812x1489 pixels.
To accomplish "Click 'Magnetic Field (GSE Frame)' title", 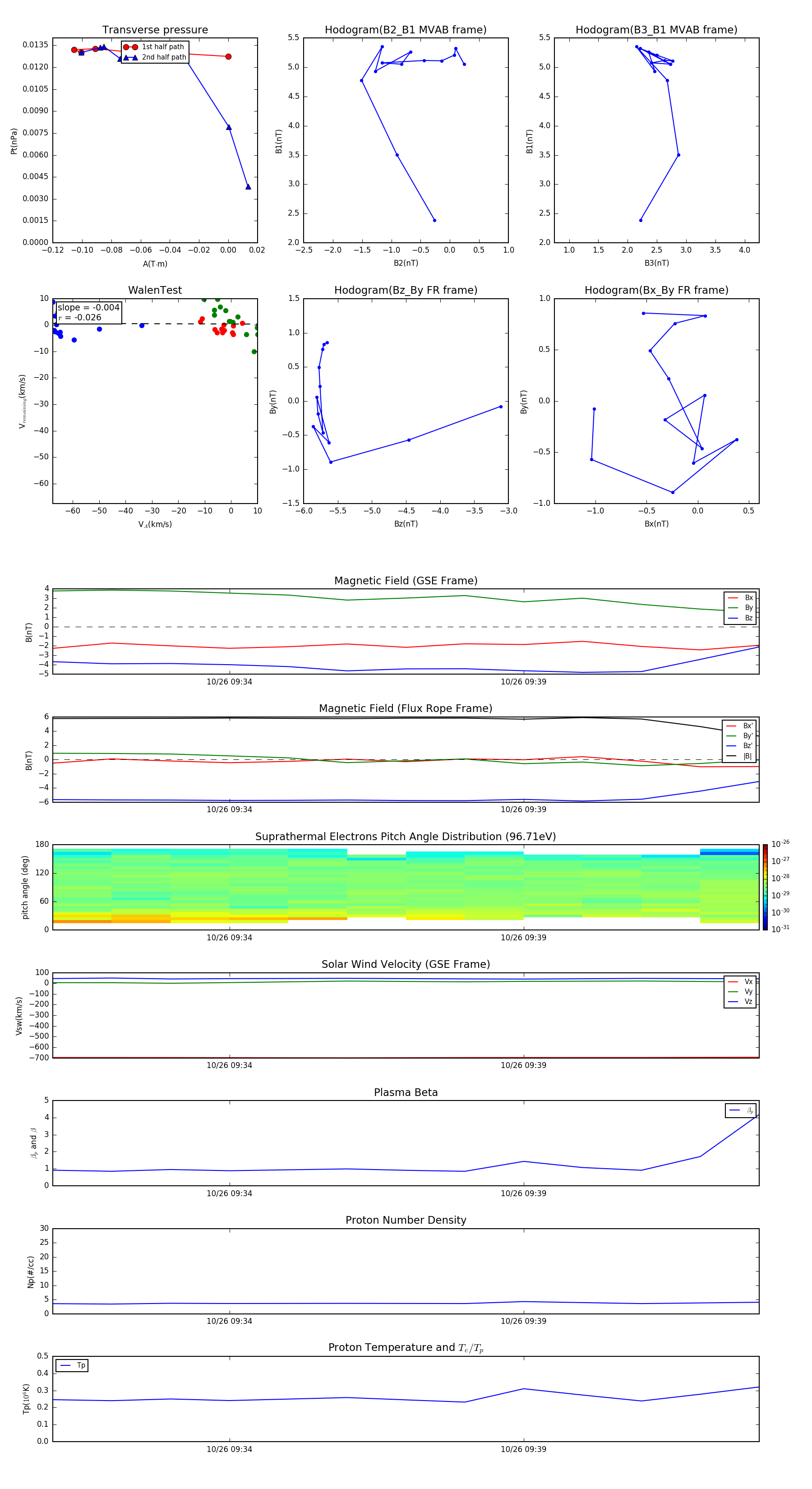I will [406, 581].
